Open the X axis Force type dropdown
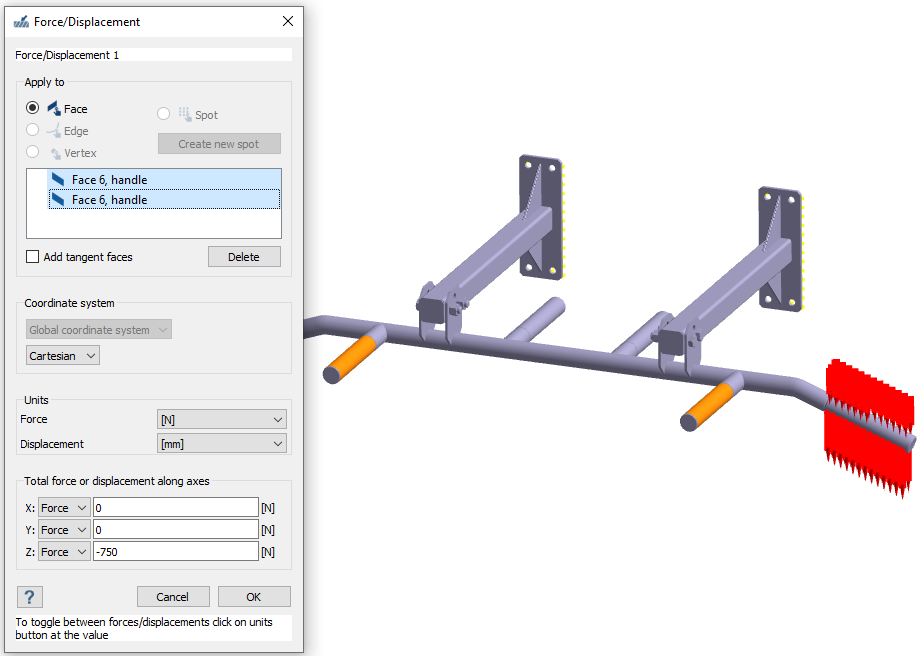Image resolution: width=922 pixels, height=656 pixels. click(64, 508)
